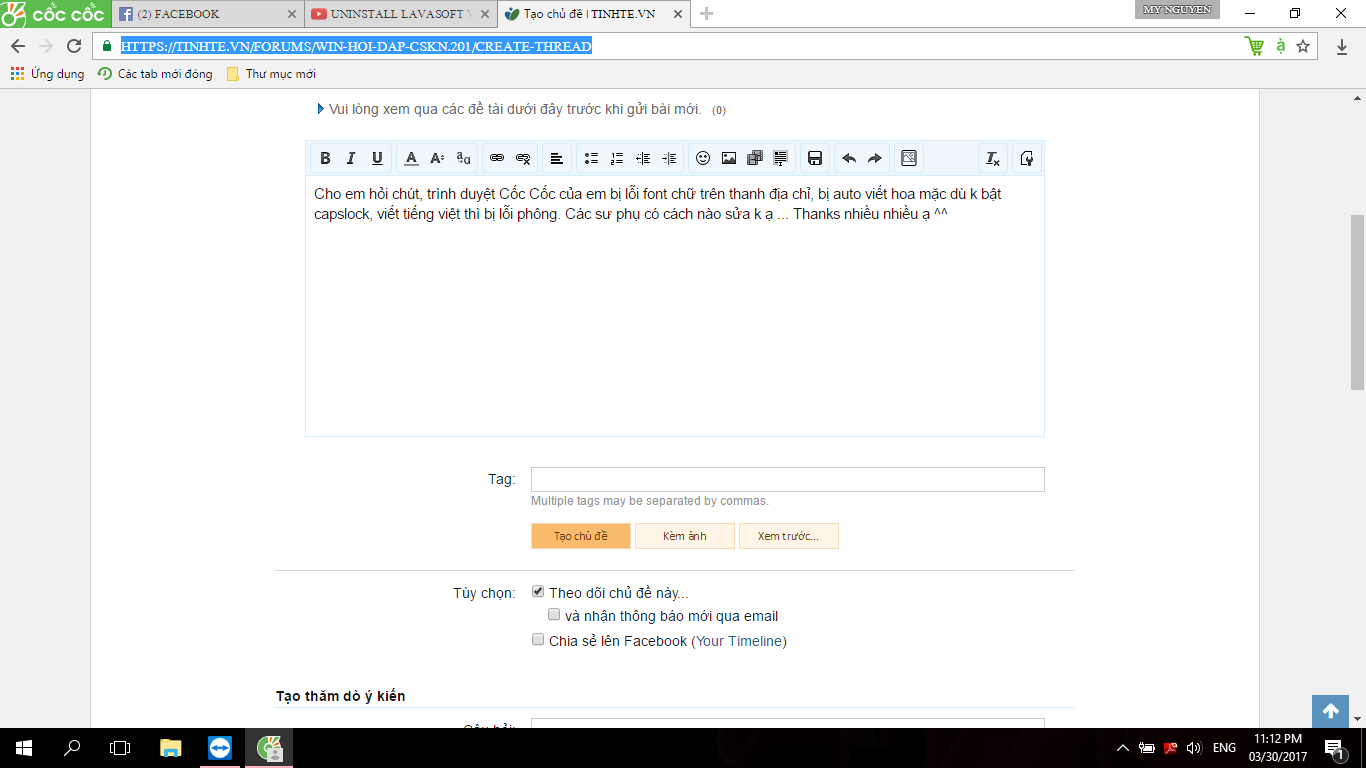Open the volume control in the tray
Viewport: 1366px width, 768px height.
point(1193,747)
